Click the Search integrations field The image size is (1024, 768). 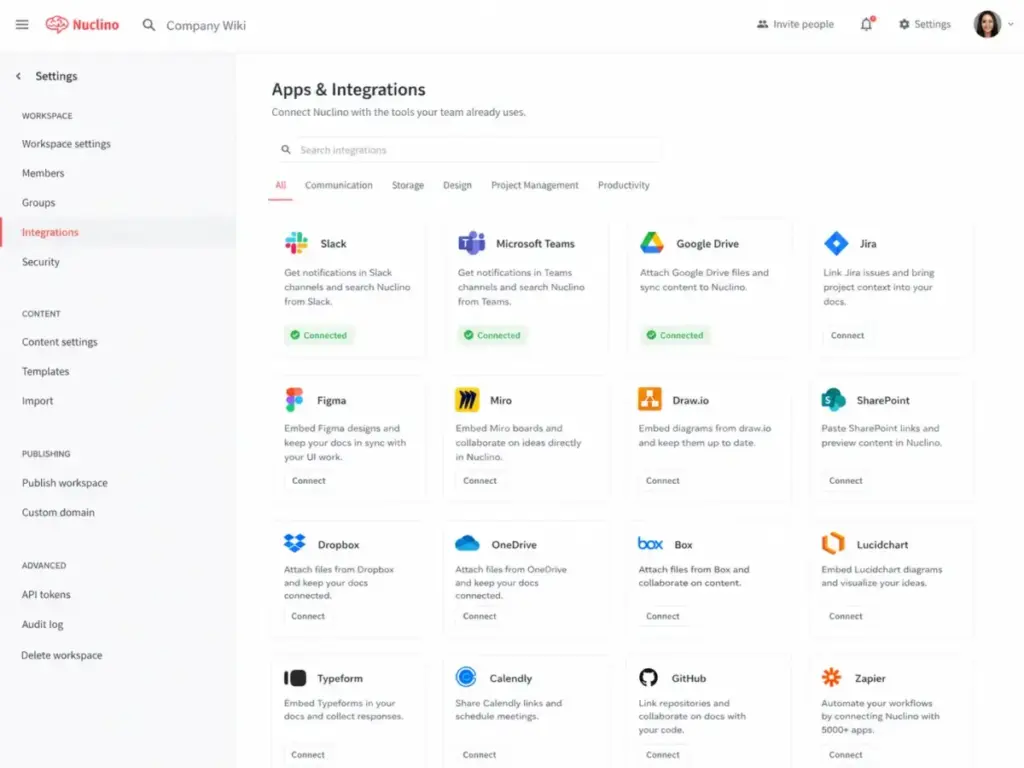(467, 150)
